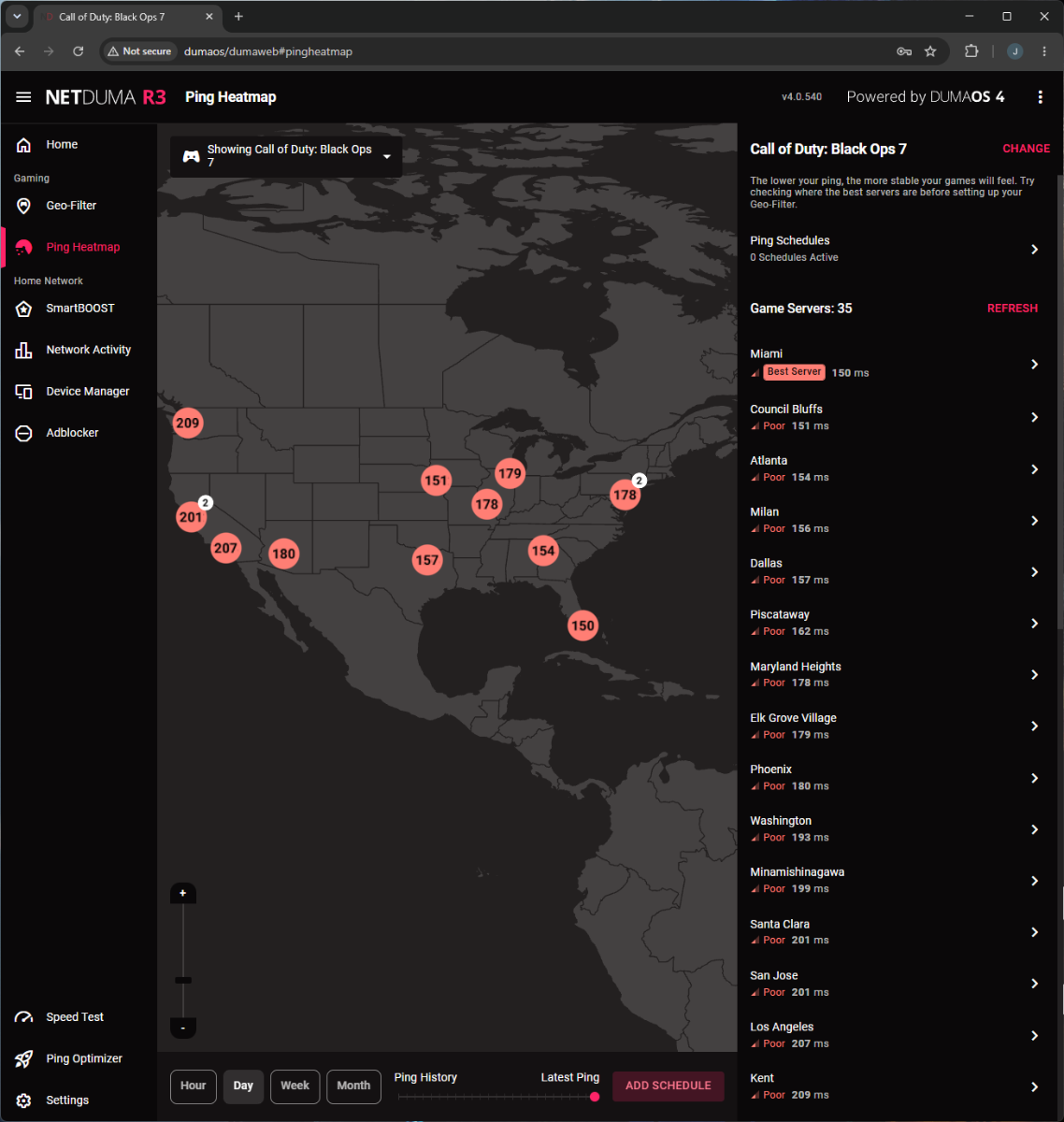Click the 178 cluster marker with badge 2
The height and width of the screenshot is (1122, 1064).
tap(625, 495)
